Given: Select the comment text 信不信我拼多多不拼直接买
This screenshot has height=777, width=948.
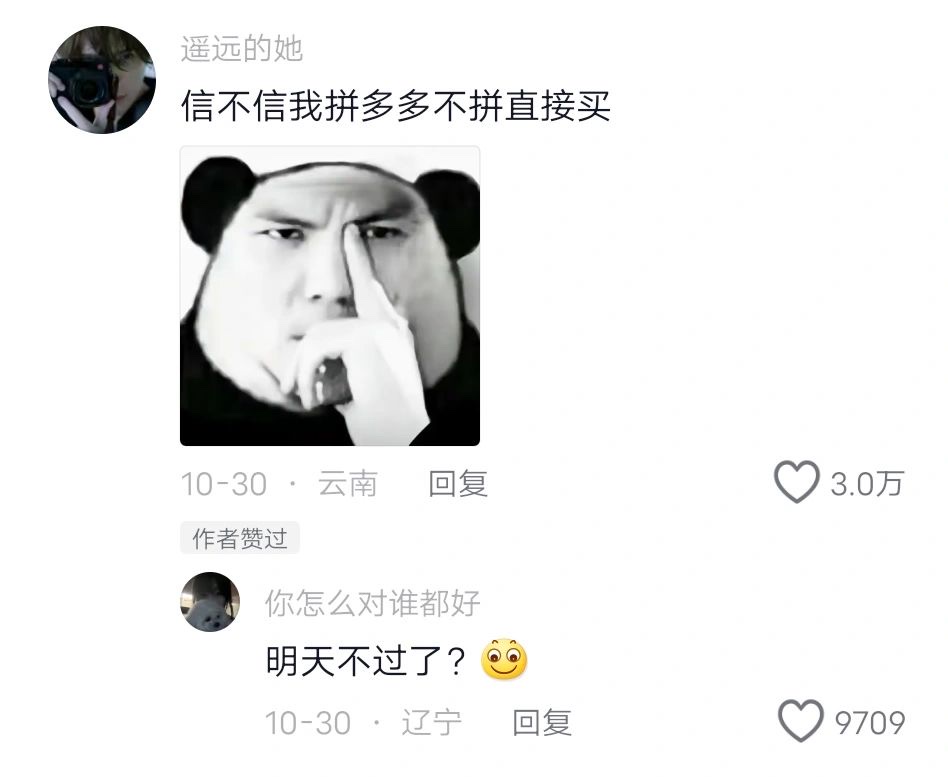Looking at the screenshot, I should click(396, 106).
